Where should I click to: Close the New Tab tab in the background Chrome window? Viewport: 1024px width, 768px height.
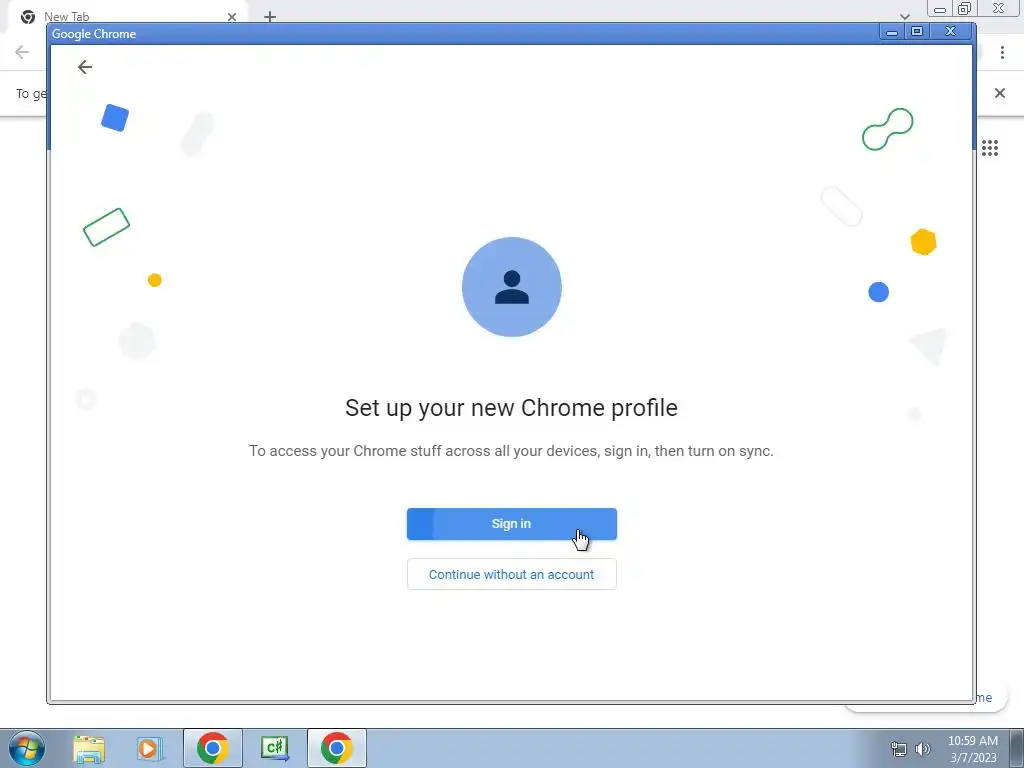tap(232, 17)
